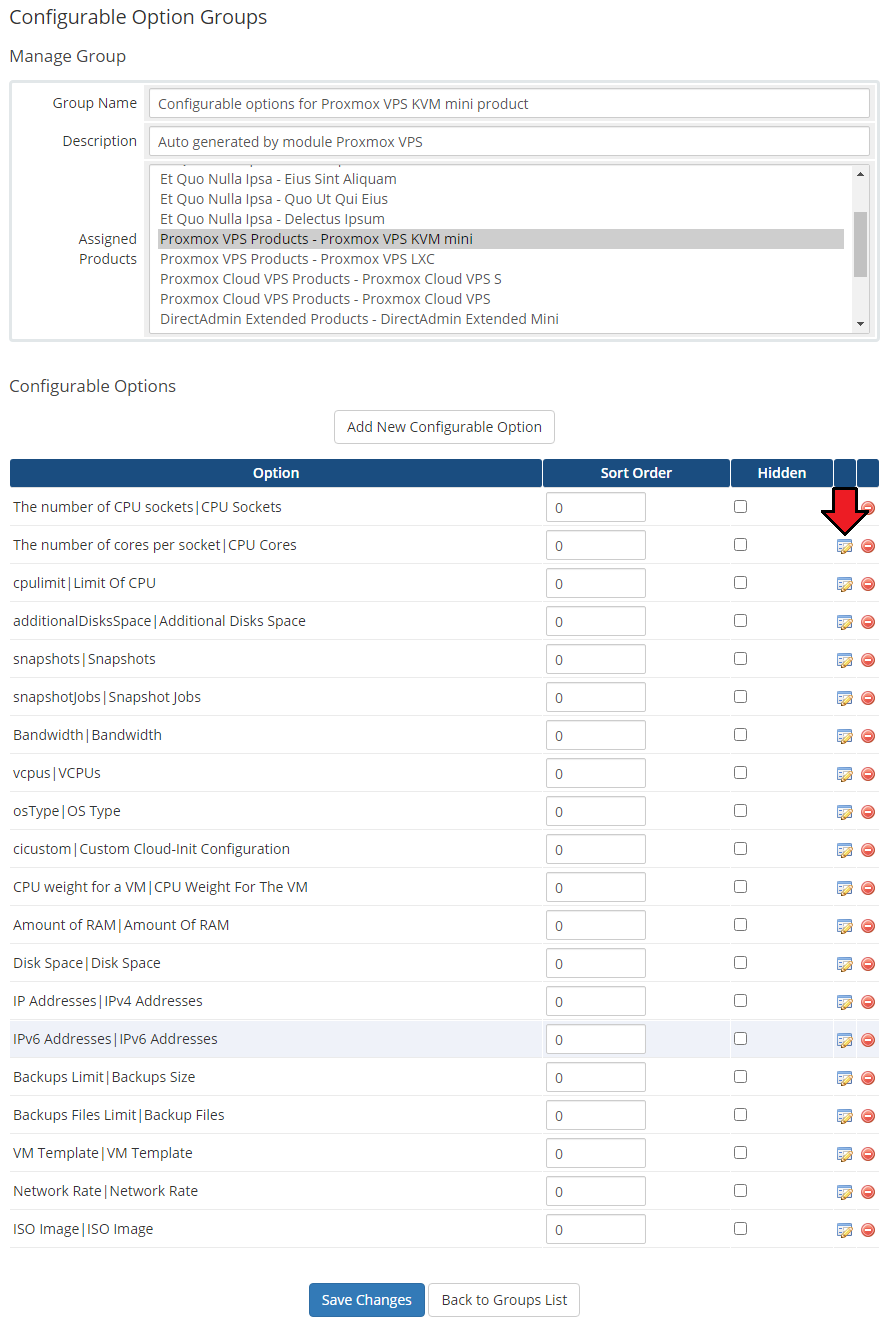Tick Hidden checkbox for CPU Cores

point(740,544)
